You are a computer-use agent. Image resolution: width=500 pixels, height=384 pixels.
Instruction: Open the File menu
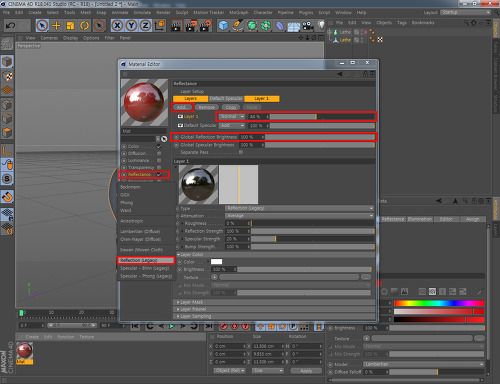(6, 12)
